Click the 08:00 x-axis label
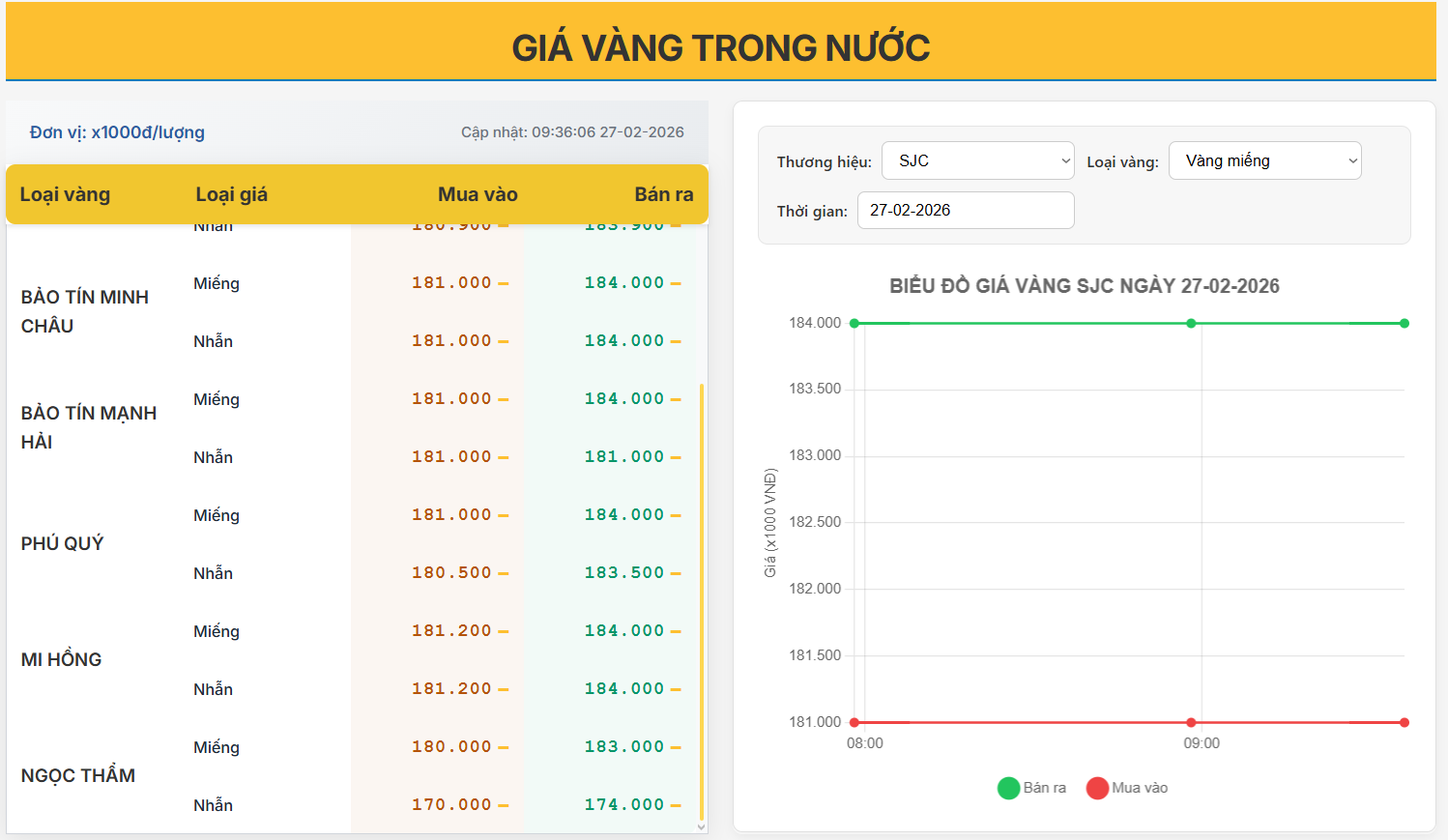 tap(865, 743)
